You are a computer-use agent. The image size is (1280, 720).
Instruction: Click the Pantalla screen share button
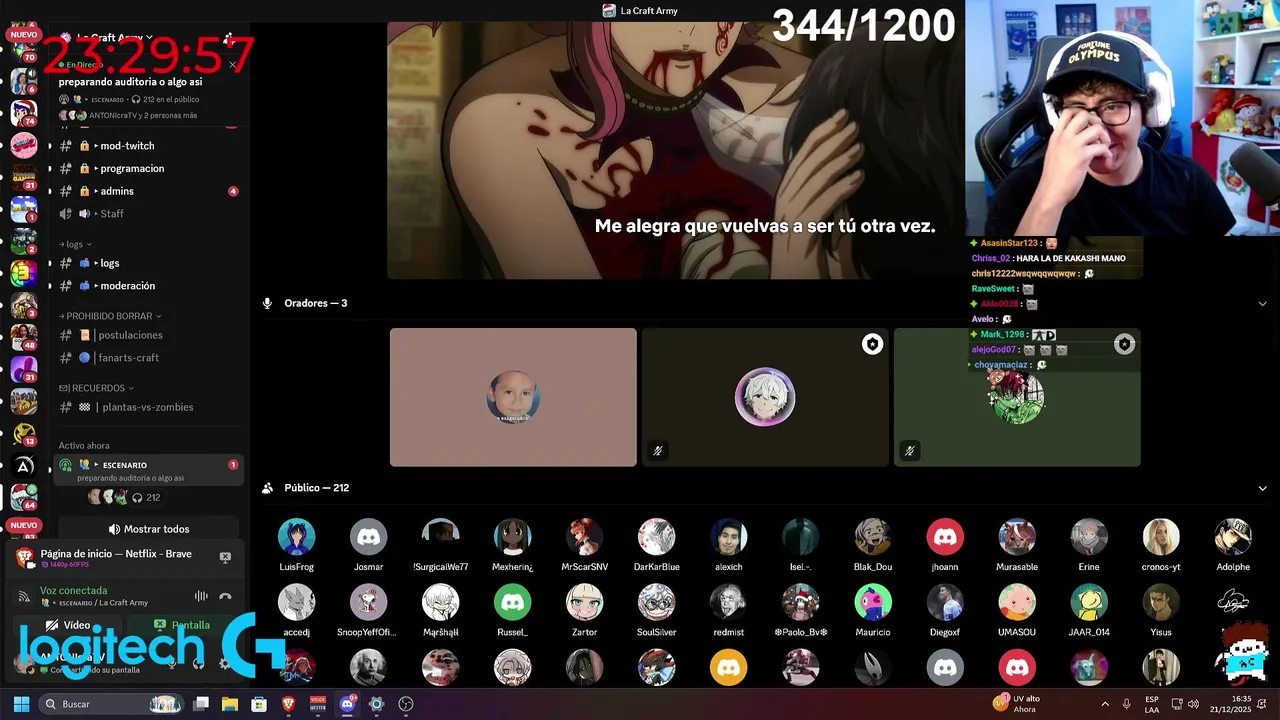pyautogui.click(x=182, y=625)
